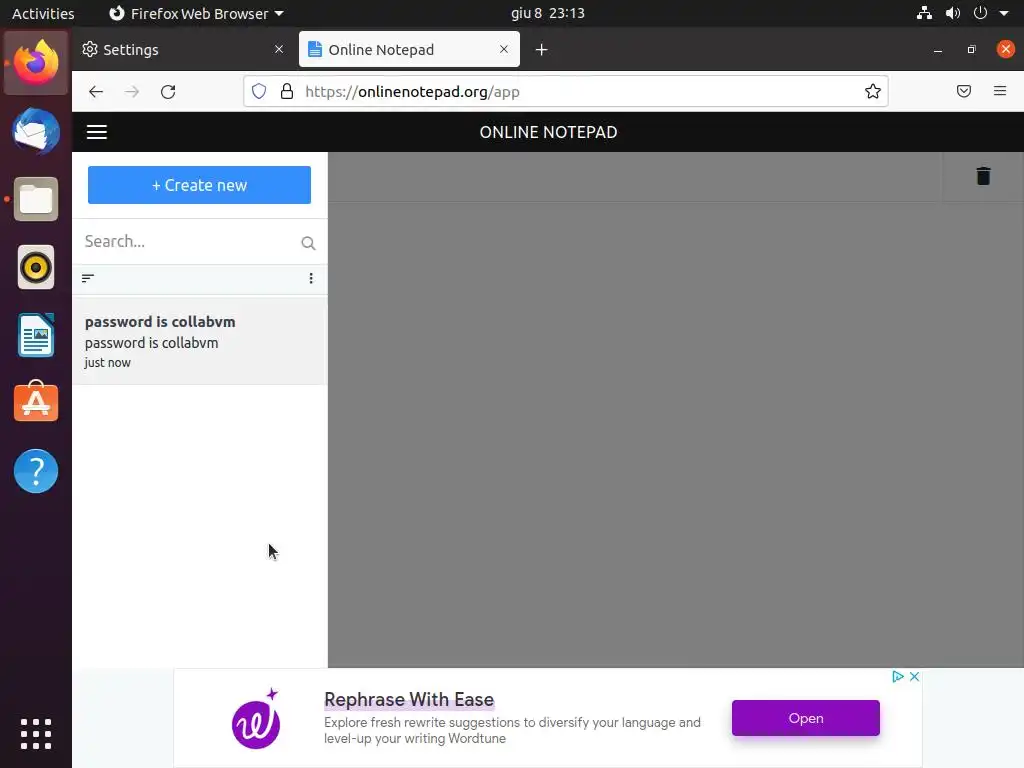The width and height of the screenshot is (1024, 768).
Task: Launch Firefox from the dock
Action: pos(36,63)
